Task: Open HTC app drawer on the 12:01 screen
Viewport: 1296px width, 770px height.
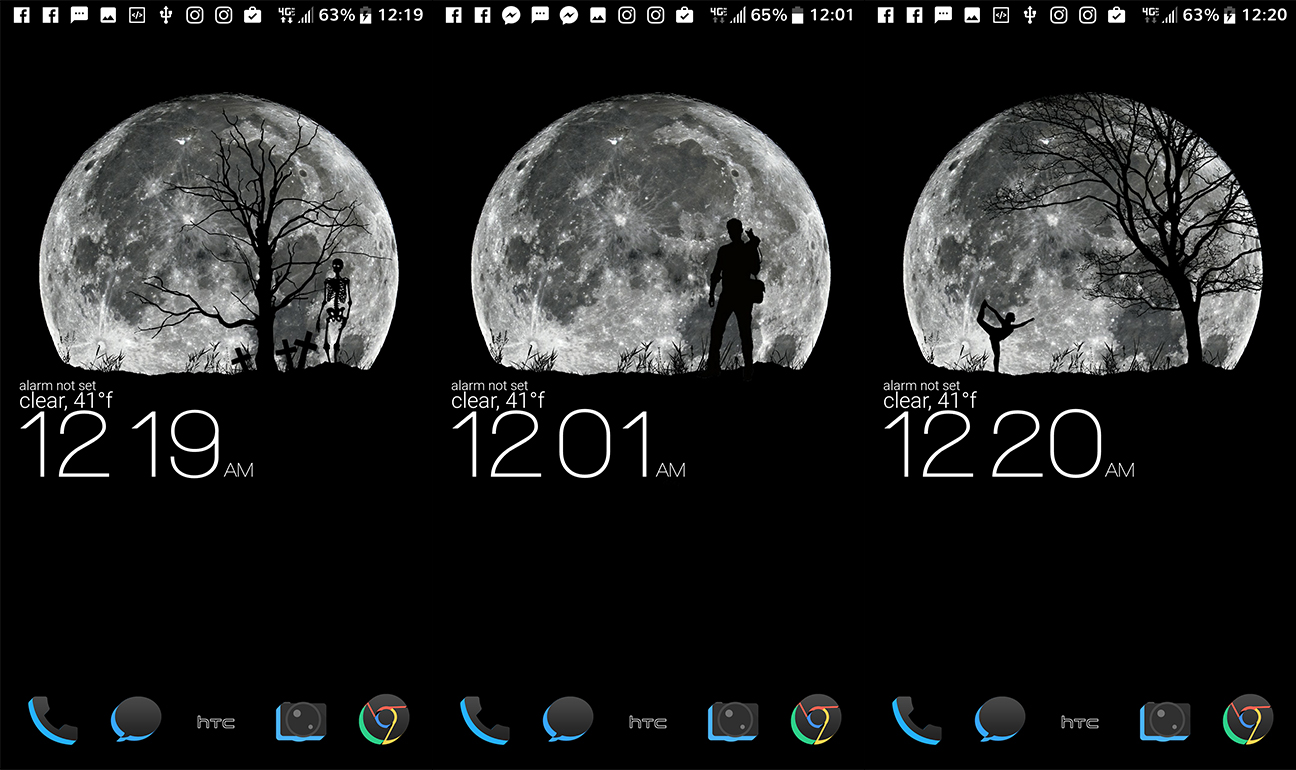Action: [x=649, y=722]
